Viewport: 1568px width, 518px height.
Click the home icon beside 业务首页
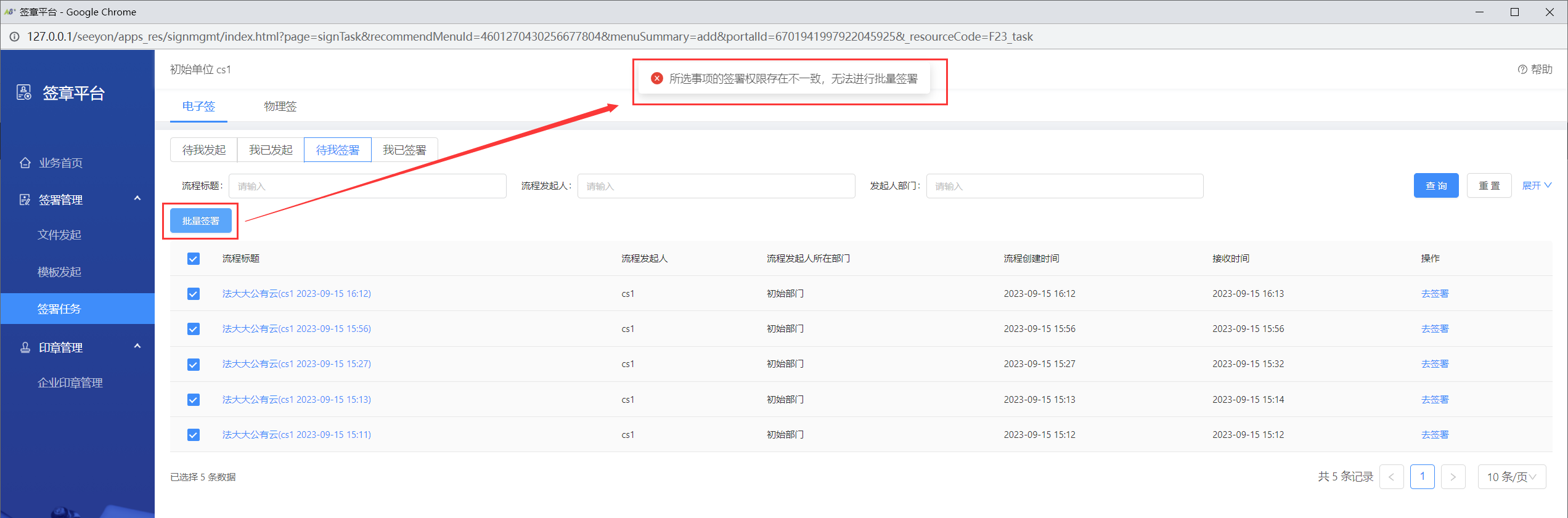point(25,163)
